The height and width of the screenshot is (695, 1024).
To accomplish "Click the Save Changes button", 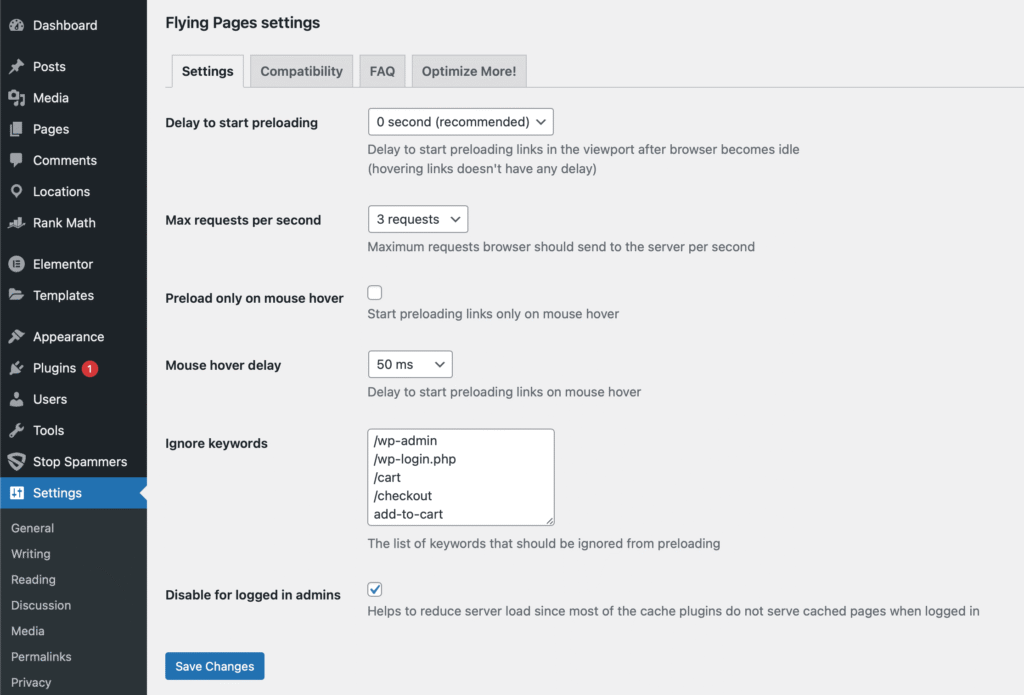I will [214, 666].
